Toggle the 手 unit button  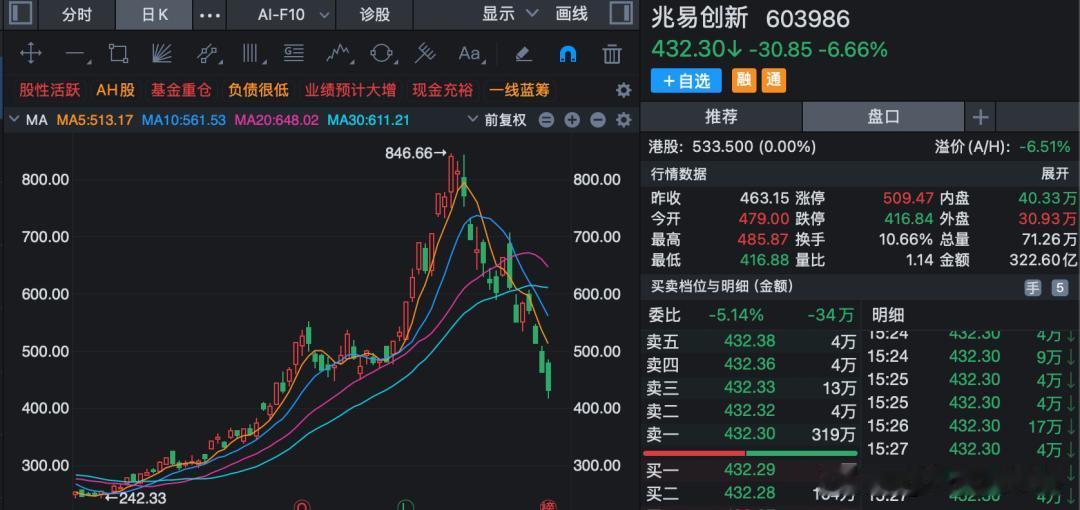1032,288
